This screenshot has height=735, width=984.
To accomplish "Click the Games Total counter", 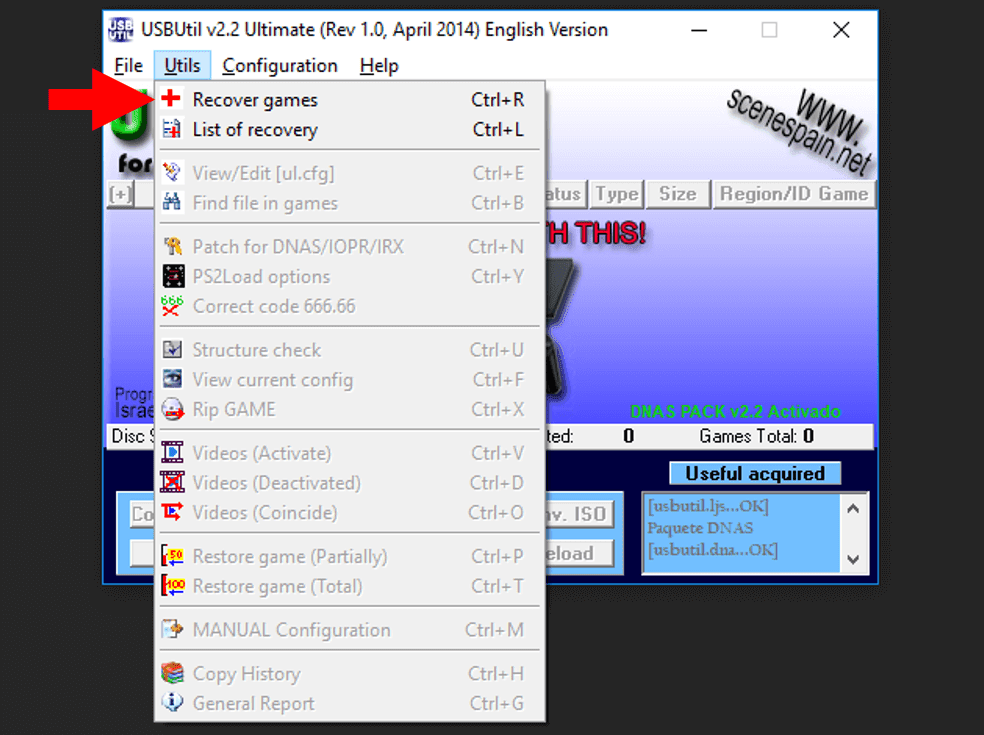I will pos(757,436).
